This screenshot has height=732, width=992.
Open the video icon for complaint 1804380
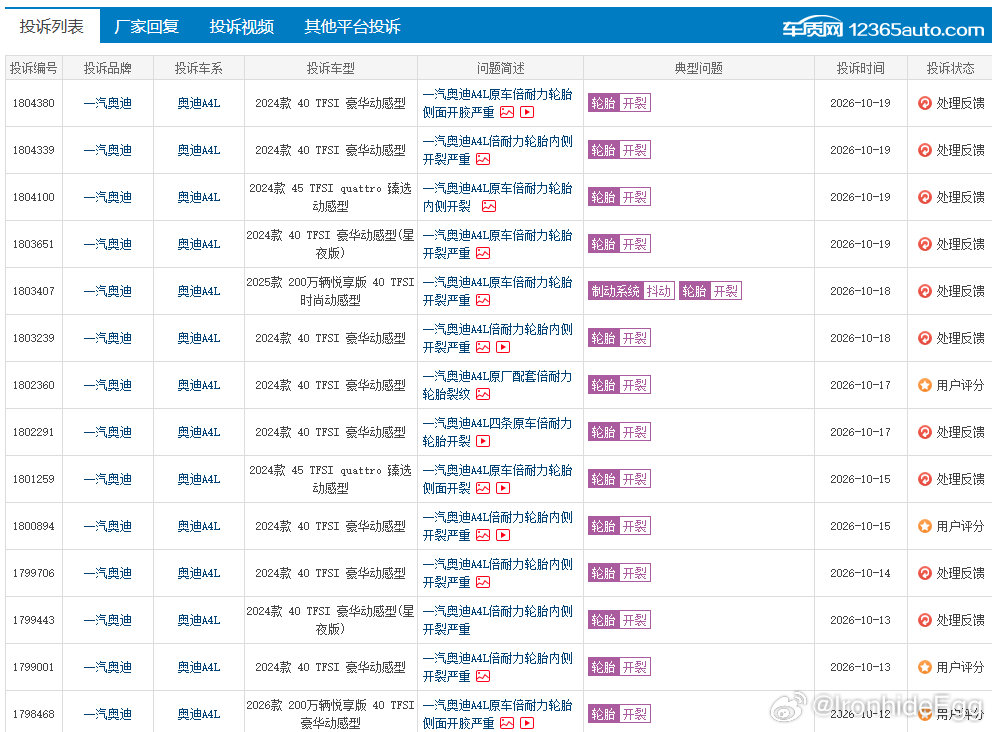[x=527, y=112]
